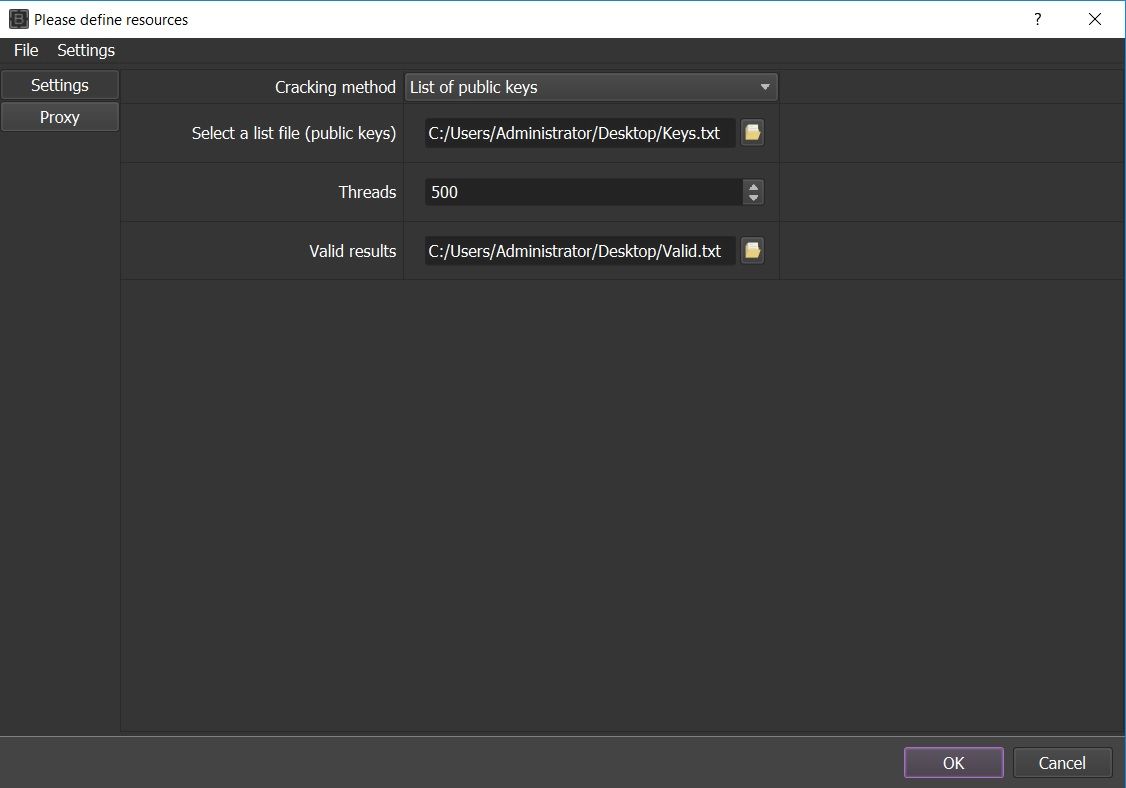Screen dimensions: 1126x788
Task: Increase the Threads value with up arrow
Action: point(753,187)
